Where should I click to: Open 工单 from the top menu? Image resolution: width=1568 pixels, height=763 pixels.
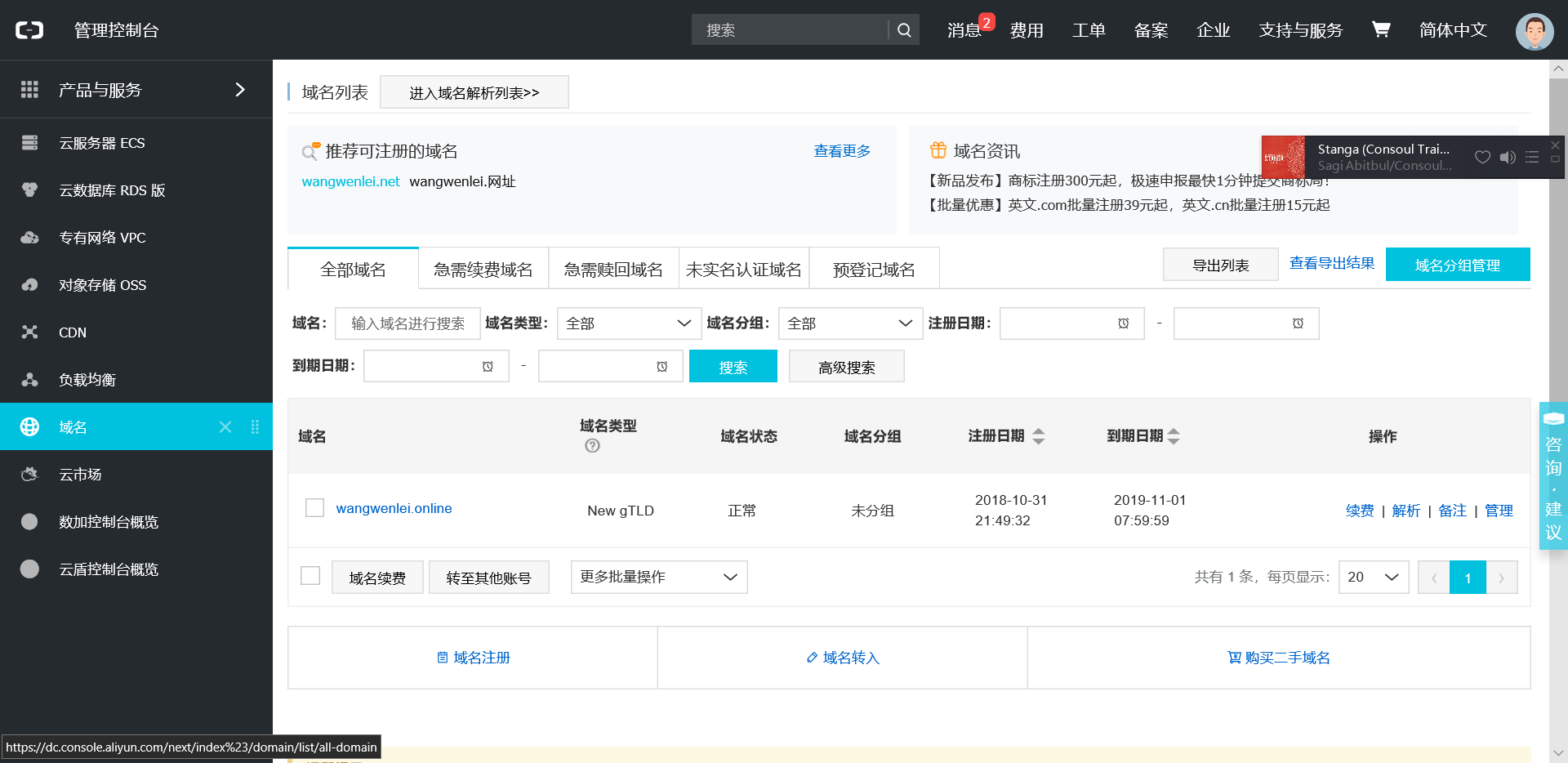click(x=1088, y=29)
